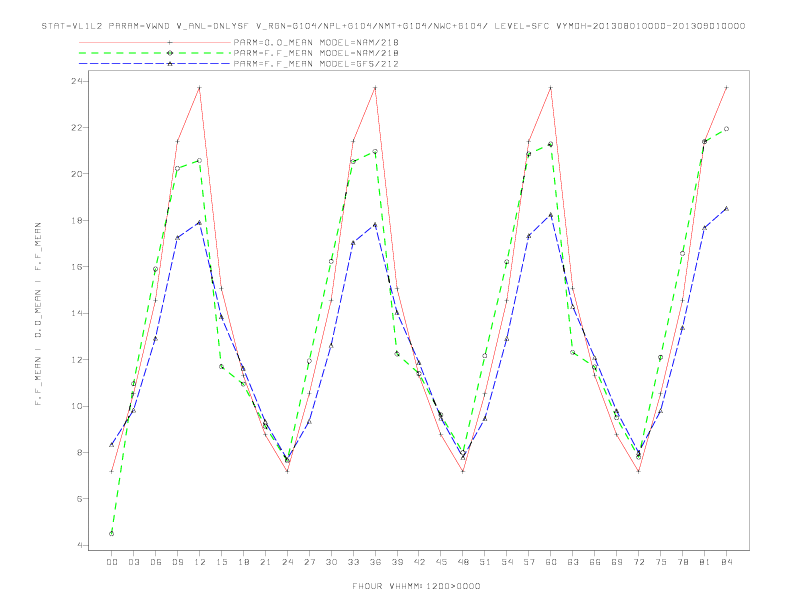Screen dimensions: 792x612
Task: Click x-axis forecast hour label 60
Action: (x=551, y=562)
